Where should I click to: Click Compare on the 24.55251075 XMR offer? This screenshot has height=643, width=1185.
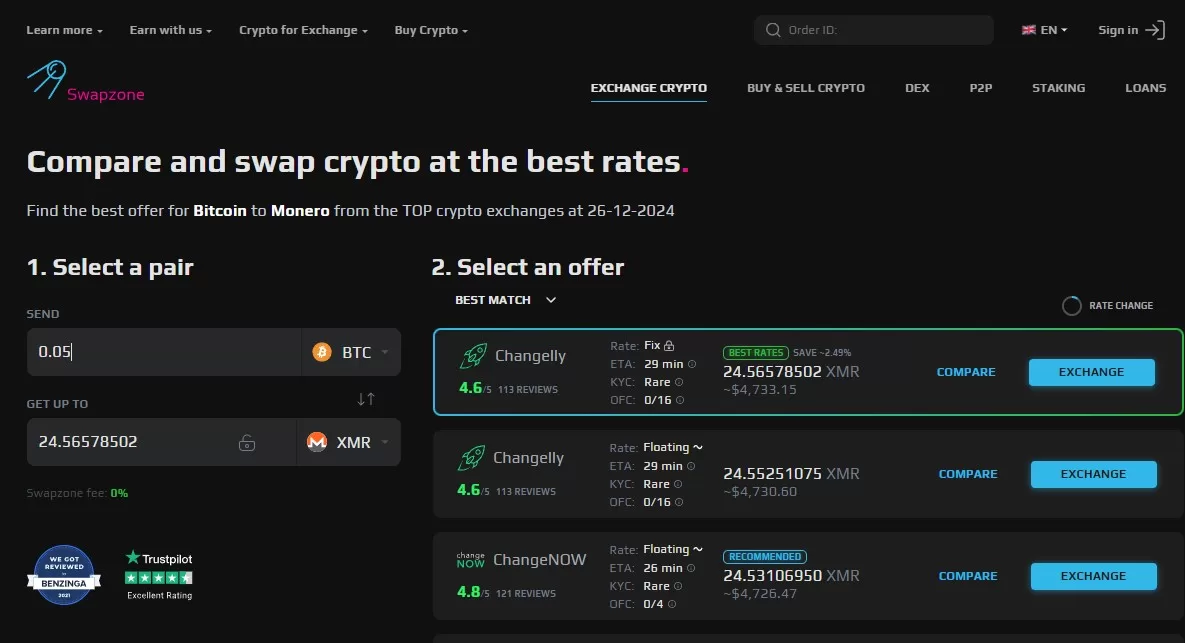(x=968, y=474)
